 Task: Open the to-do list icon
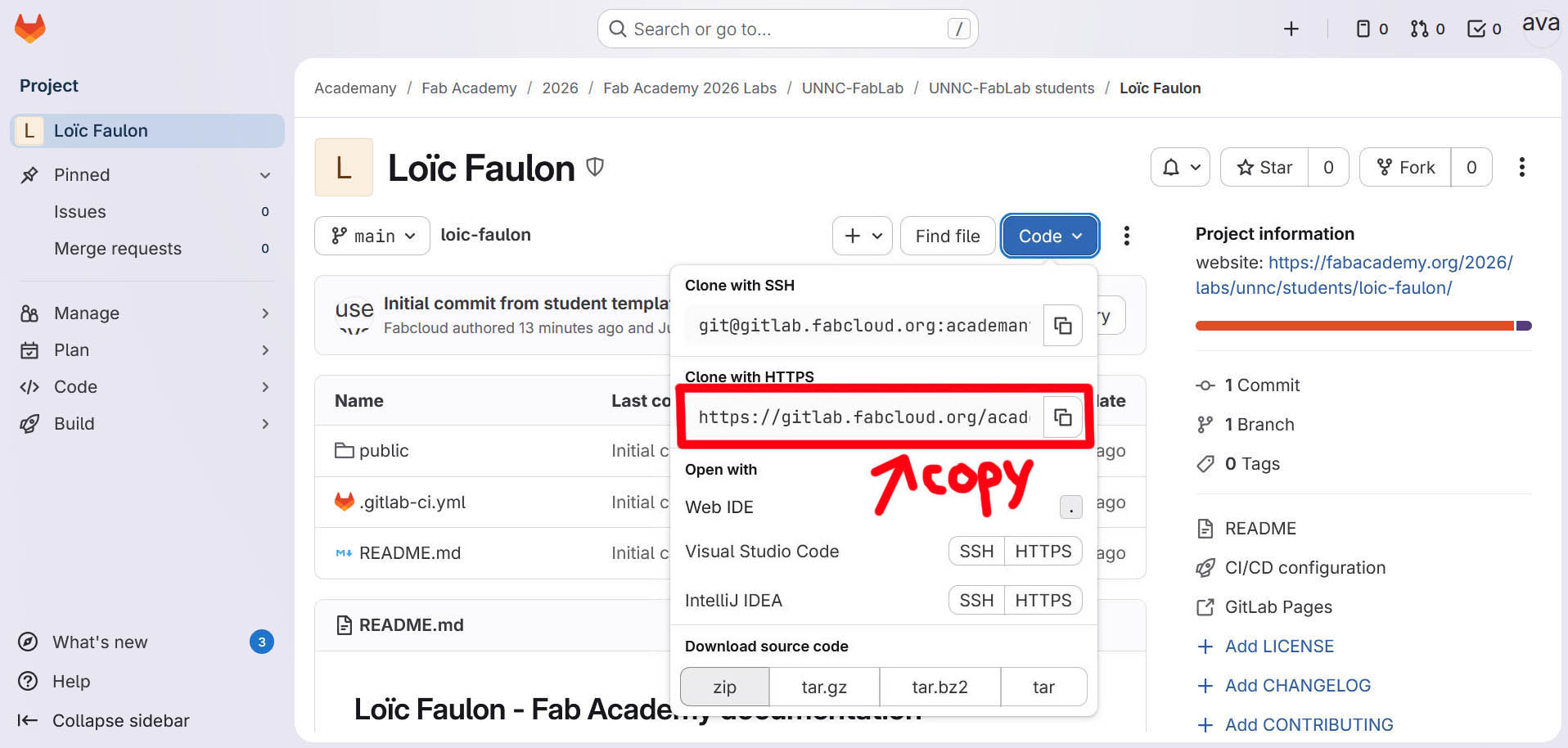1484,29
